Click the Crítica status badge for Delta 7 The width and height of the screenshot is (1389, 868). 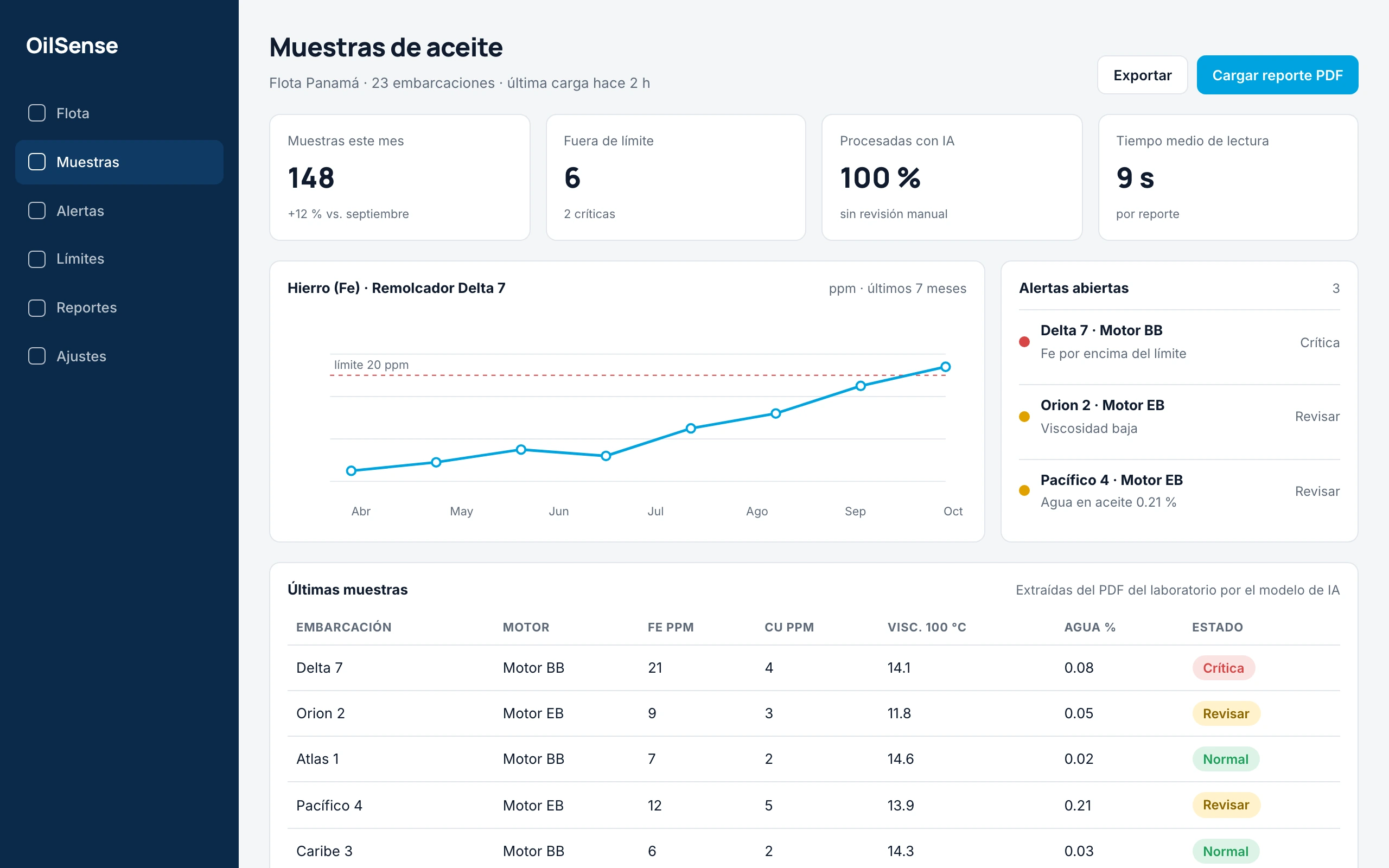click(1223, 668)
